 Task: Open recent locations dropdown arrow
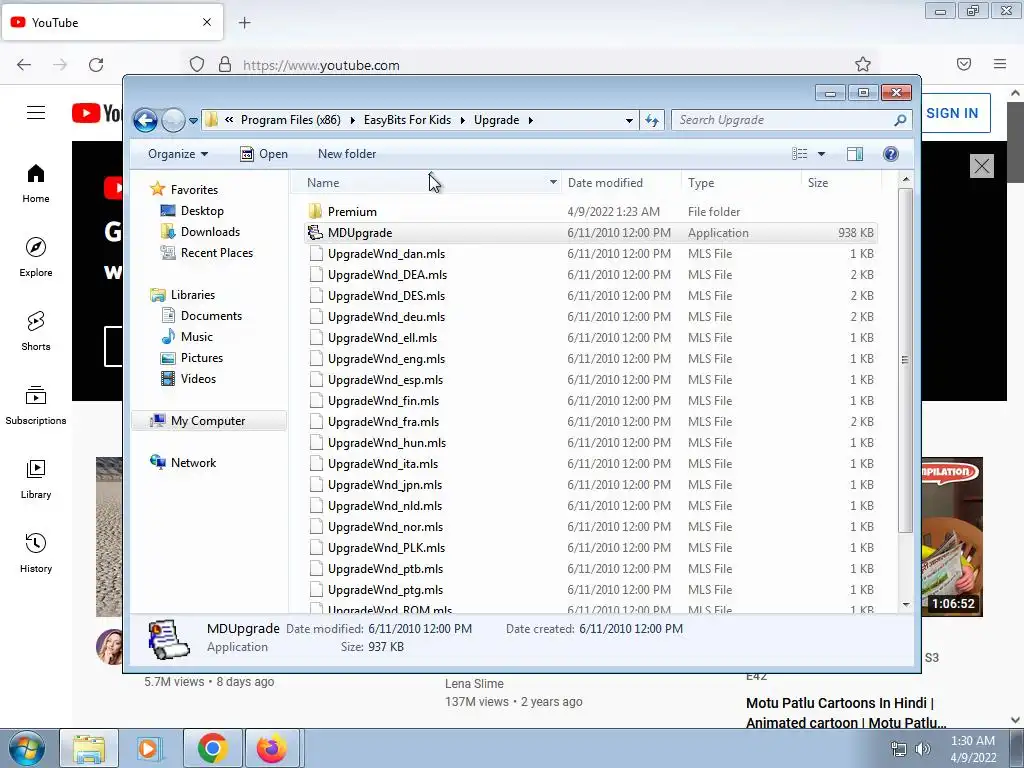click(193, 121)
